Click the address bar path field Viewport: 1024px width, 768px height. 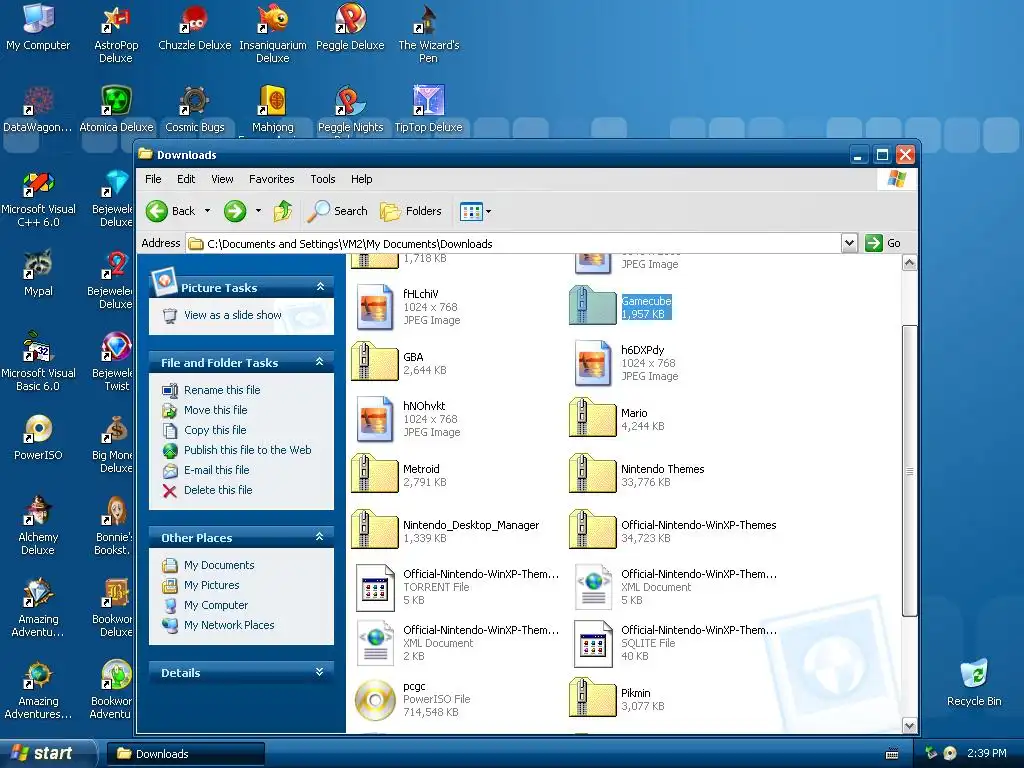(x=514, y=244)
